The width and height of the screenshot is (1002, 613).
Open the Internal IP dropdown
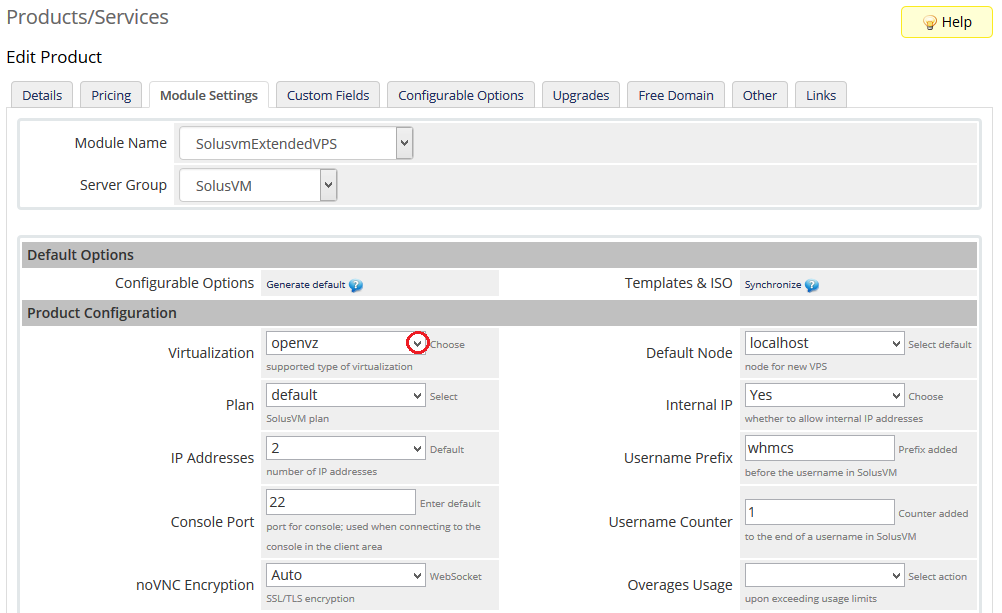[x=824, y=395]
